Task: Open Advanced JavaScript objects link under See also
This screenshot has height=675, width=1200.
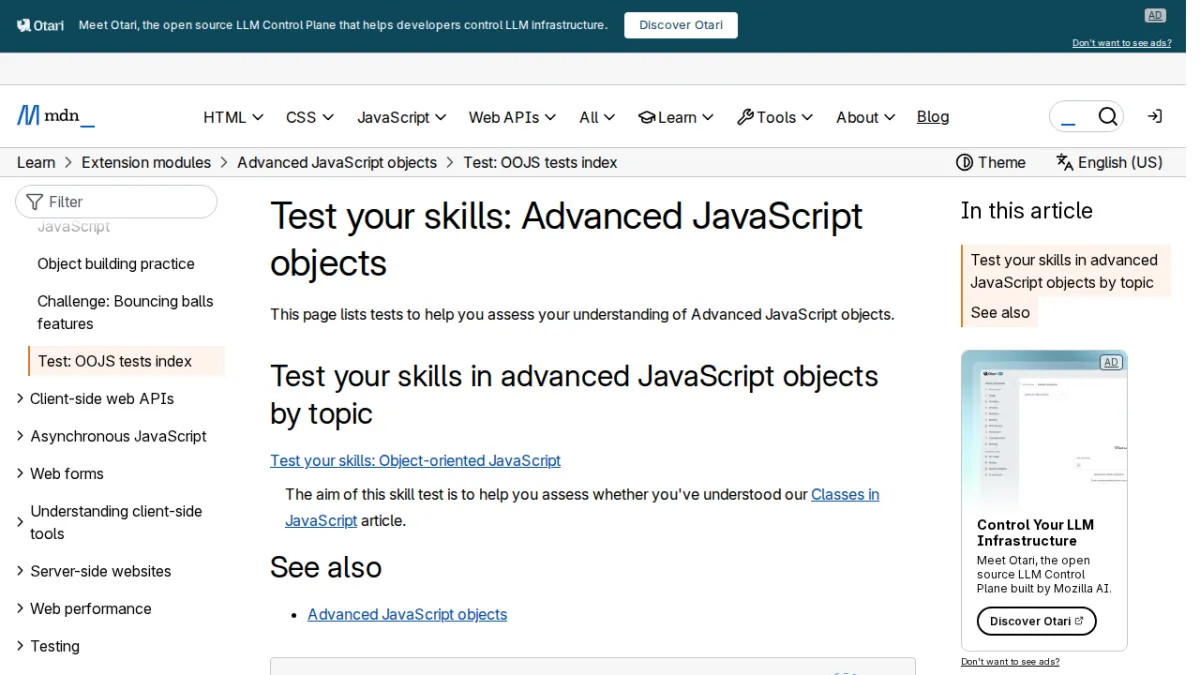Action: pyautogui.click(x=407, y=614)
